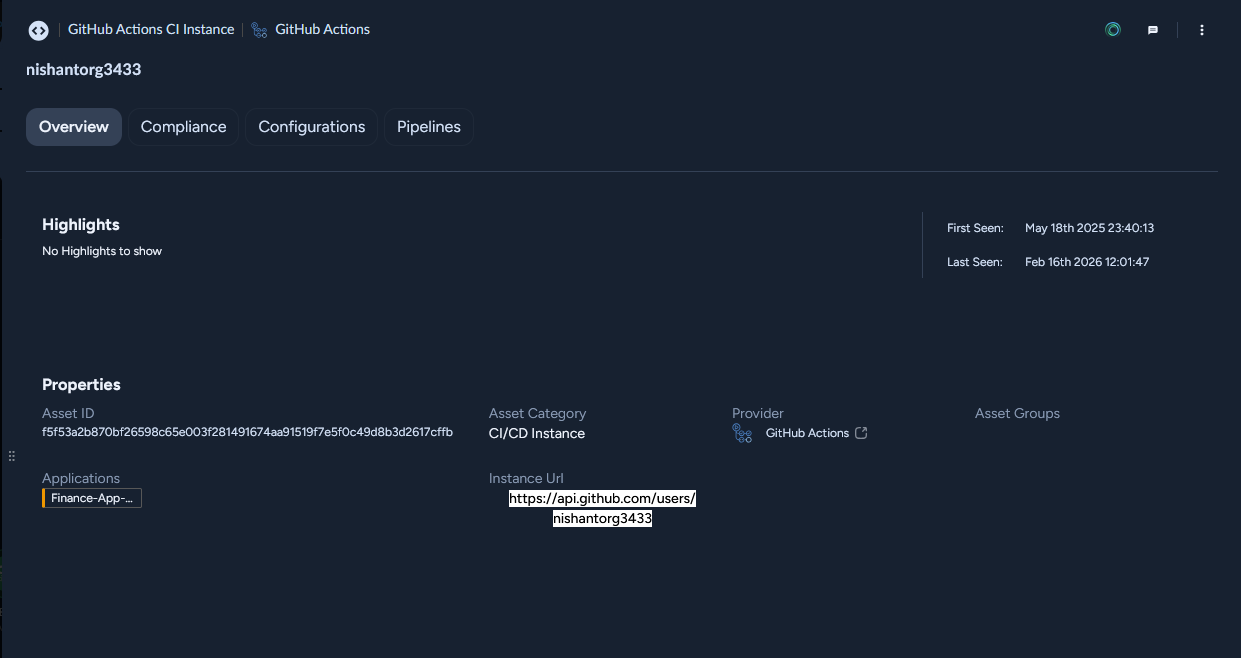Open the comments flag icon
1241x658 pixels.
click(x=1153, y=30)
